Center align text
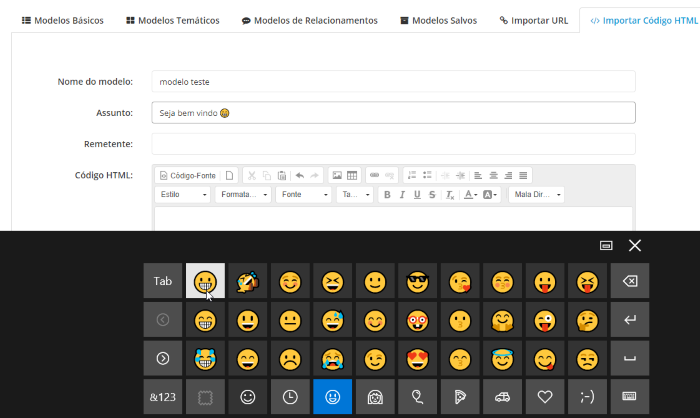Viewport: 700px width, 418px height. pyautogui.click(x=493, y=176)
